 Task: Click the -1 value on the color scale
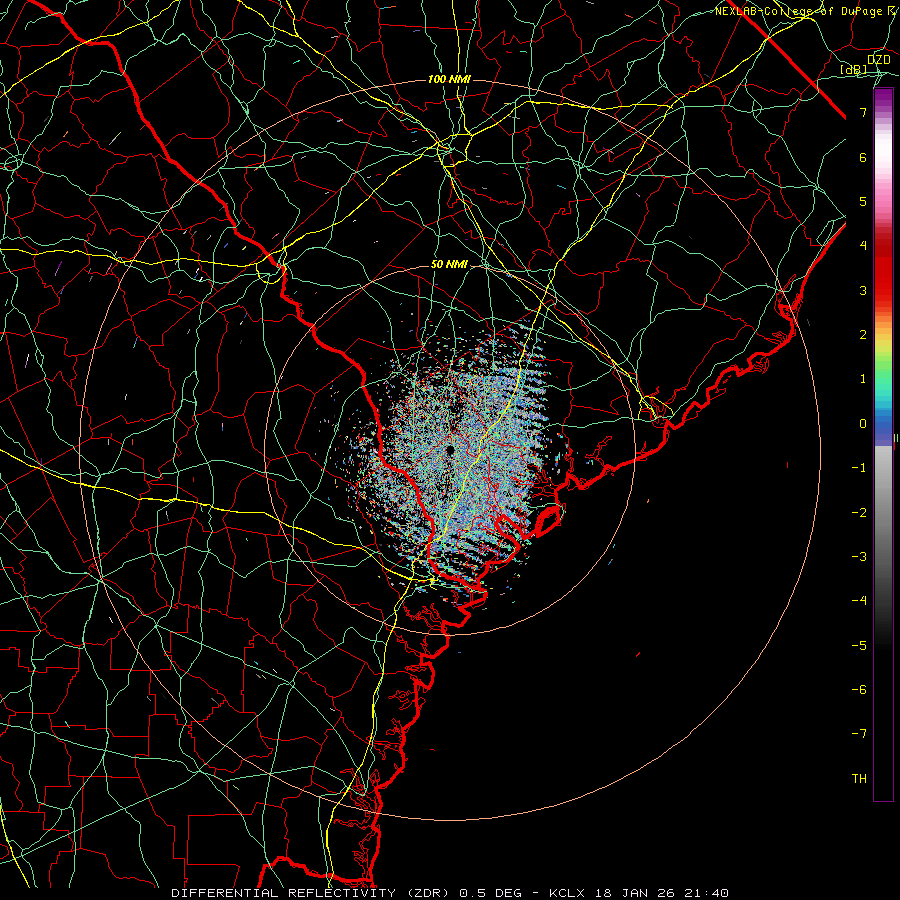coord(859,468)
